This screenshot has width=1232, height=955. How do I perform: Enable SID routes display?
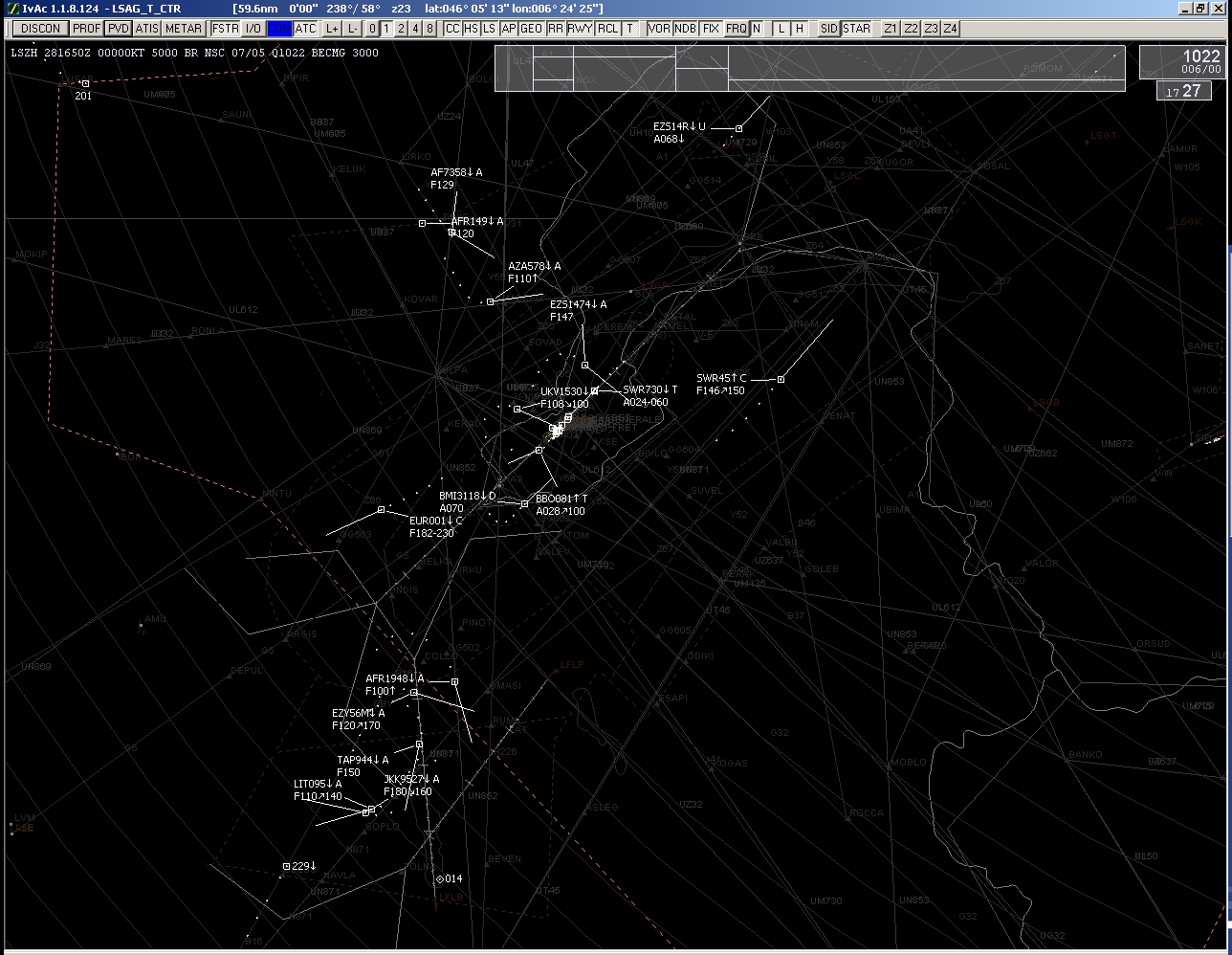828,29
